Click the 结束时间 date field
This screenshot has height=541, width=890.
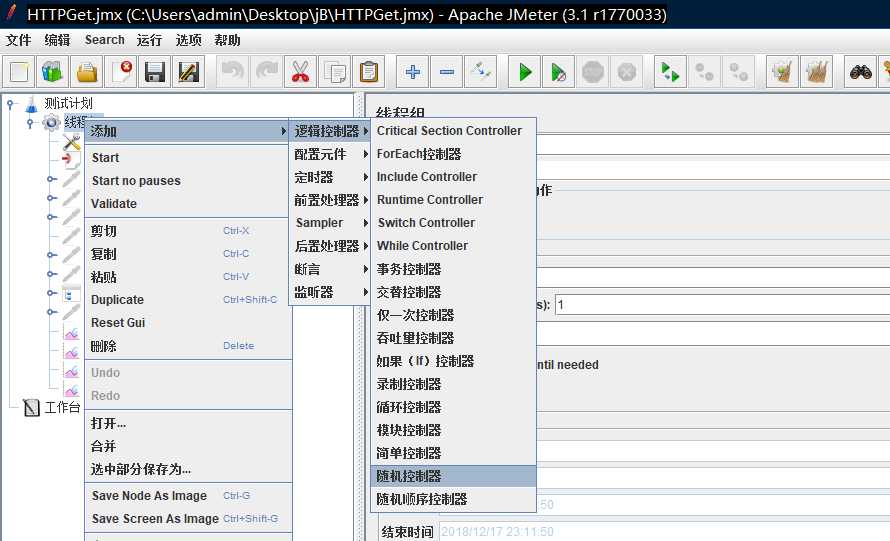pyautogui.click(x=664, y=532)
